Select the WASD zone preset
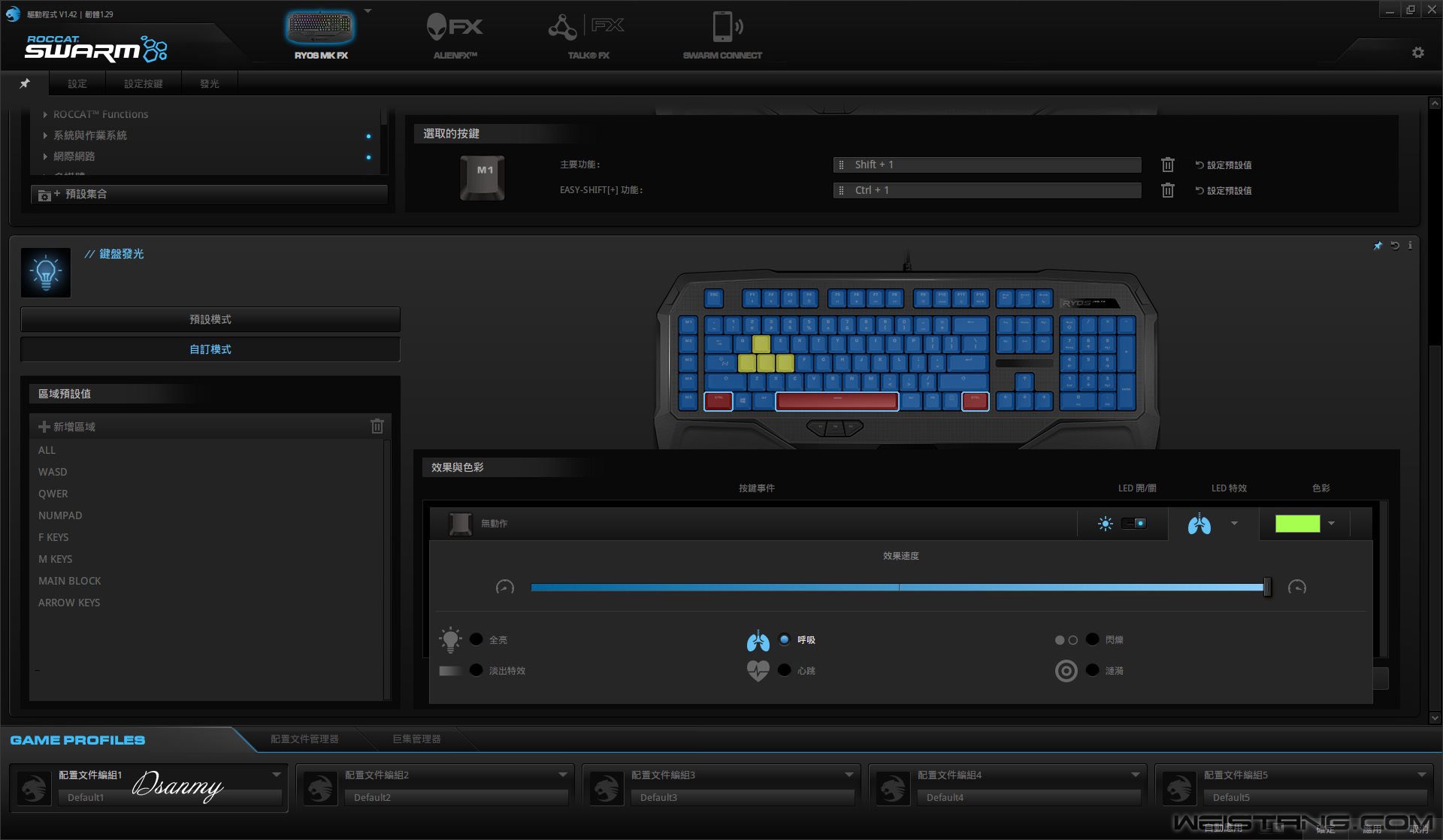Viewport: 1443px width, 840px height. [x=53, y=472]
